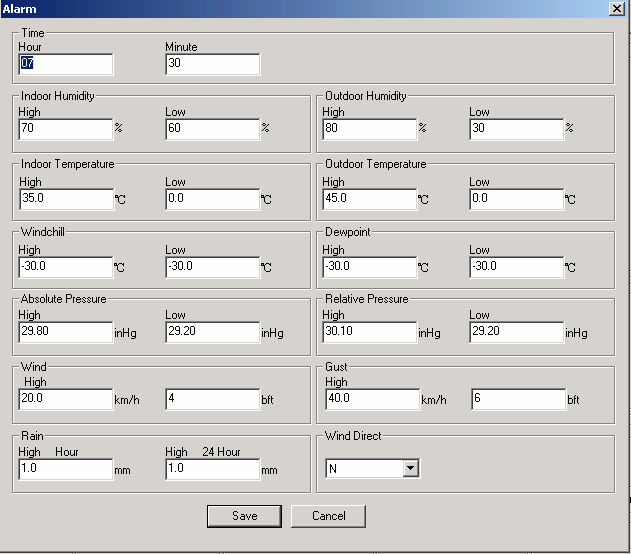Click the Windchill group label
The width and height of the screenshot is (631, 554).
point(43,232)
